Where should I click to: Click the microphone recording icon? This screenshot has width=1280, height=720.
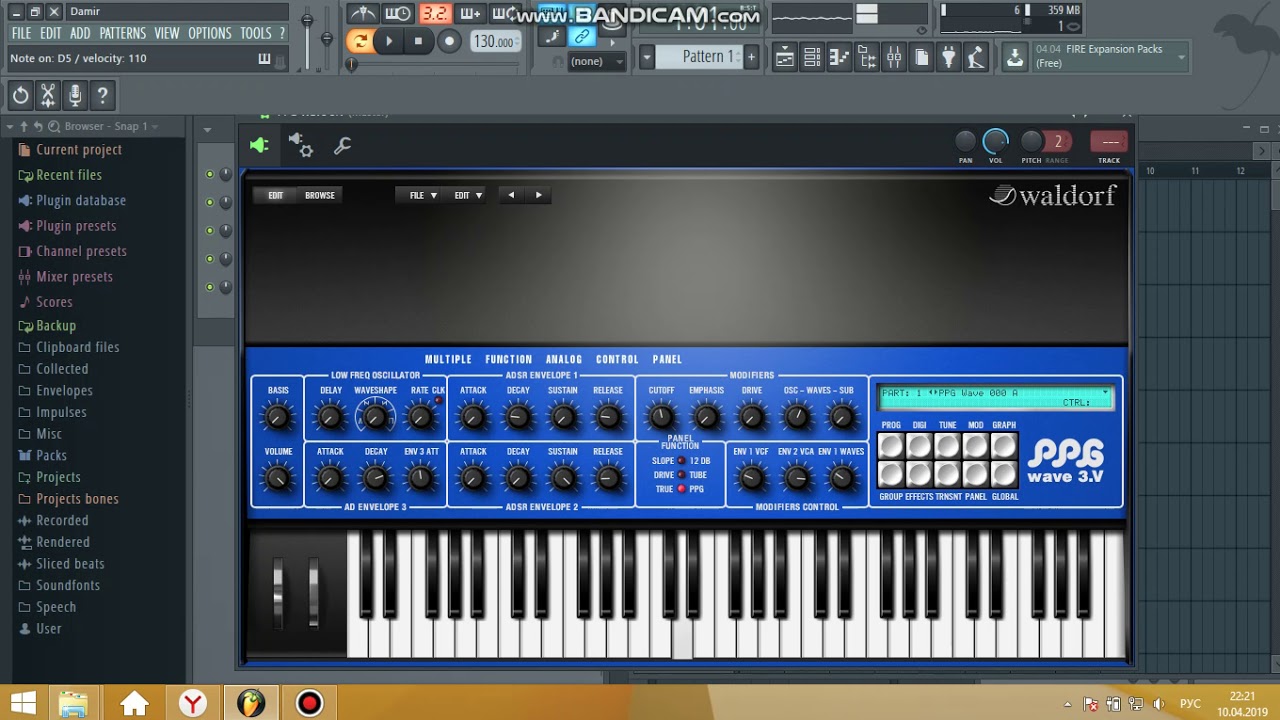click(x=74, y=95)
